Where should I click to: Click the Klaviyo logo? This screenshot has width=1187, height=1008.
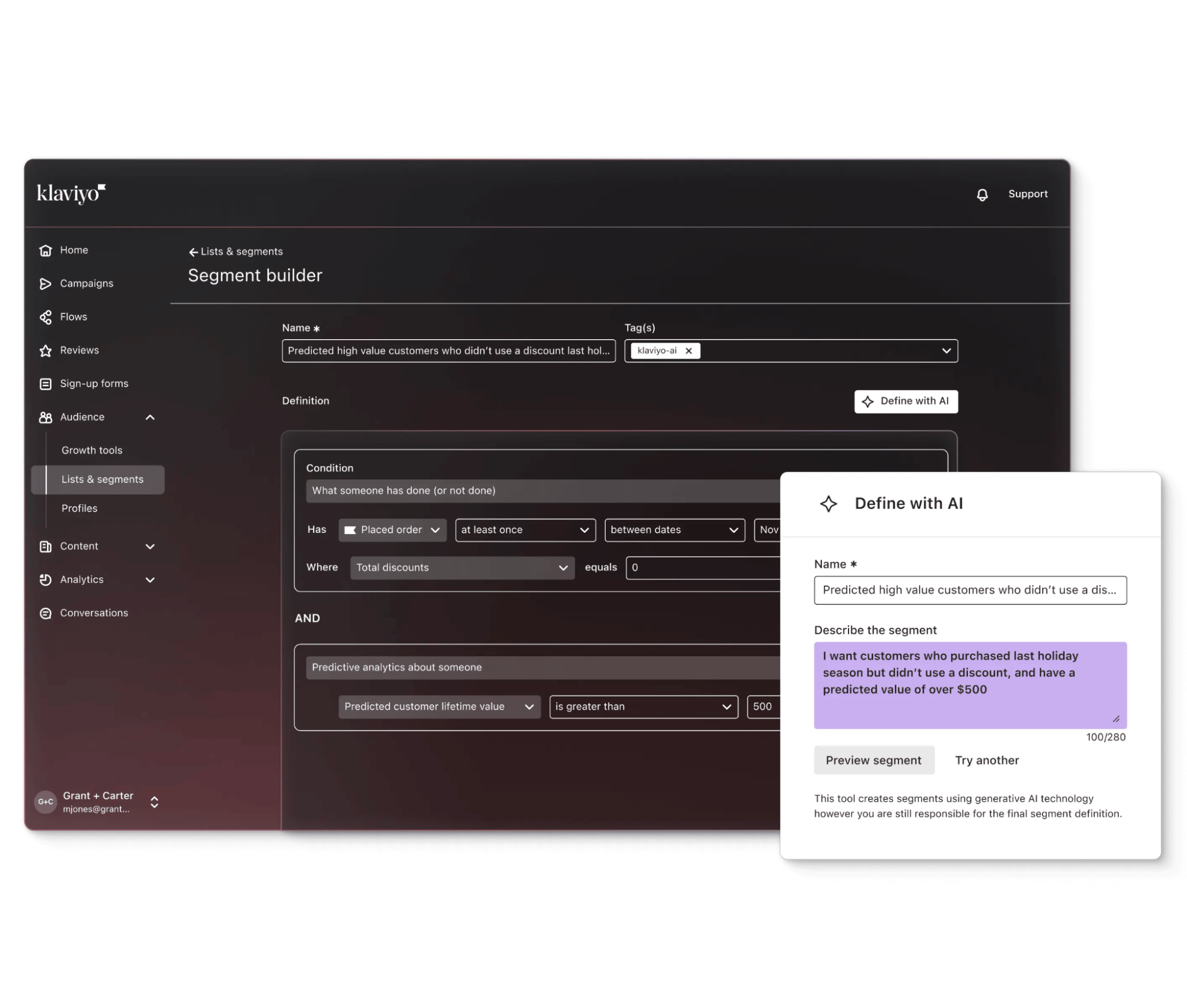pos(71,193)
